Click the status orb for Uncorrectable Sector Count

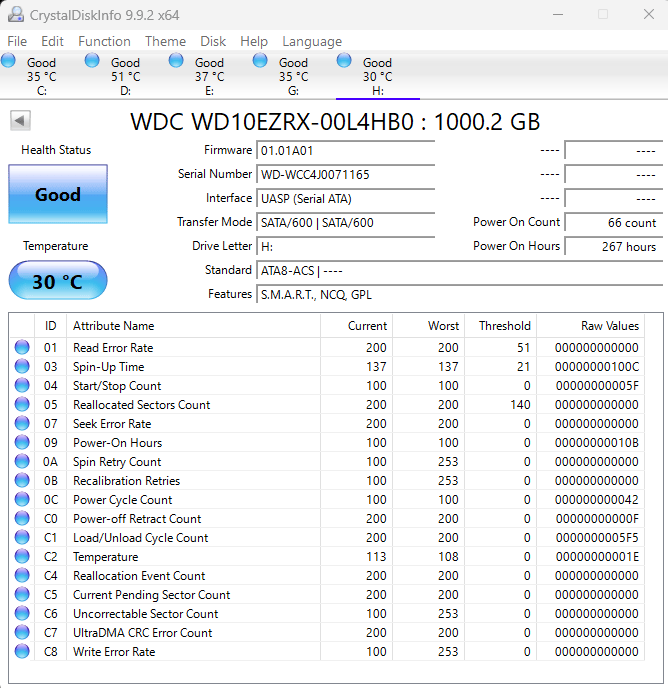[x=22, y=613]
